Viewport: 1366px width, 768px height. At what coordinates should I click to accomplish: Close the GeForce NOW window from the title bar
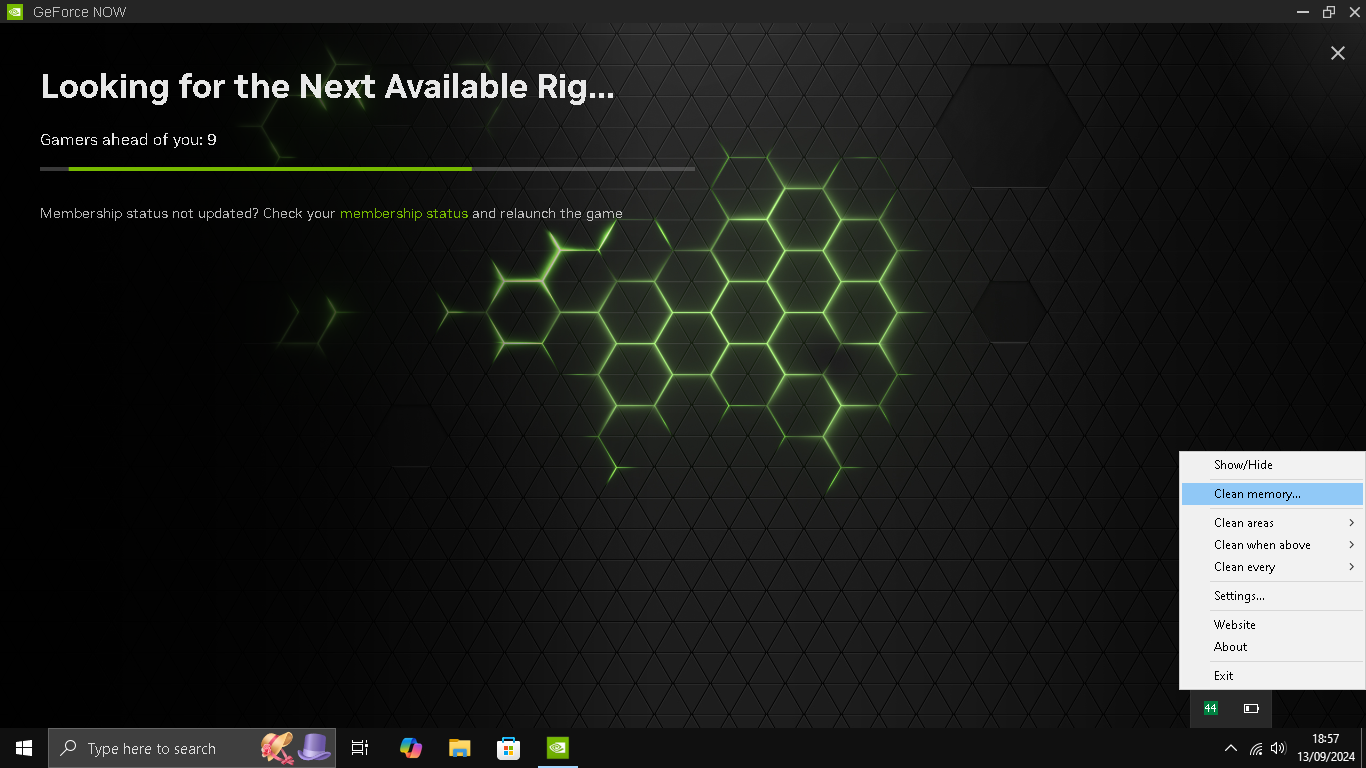1354,12
